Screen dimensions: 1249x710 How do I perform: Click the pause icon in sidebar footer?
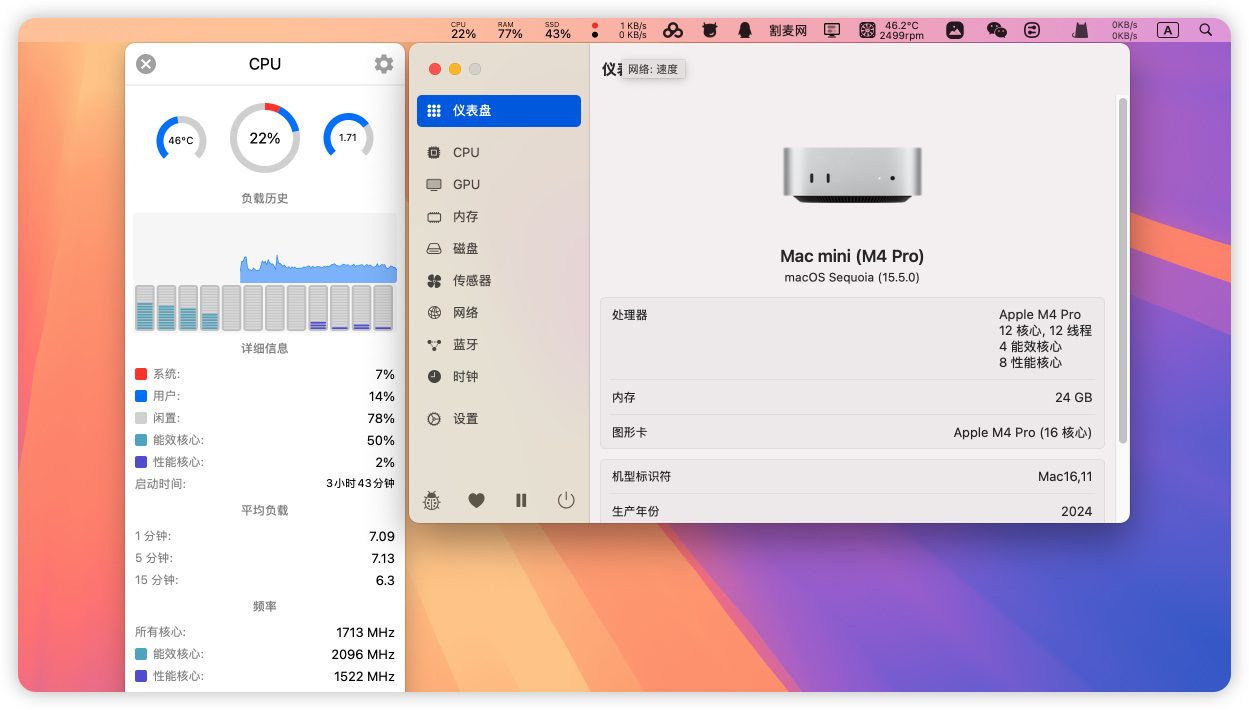[x=521, y=500]
